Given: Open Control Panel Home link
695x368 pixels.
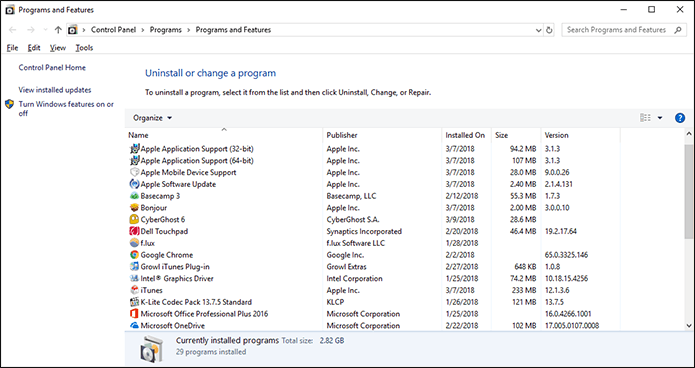Looking at the screenshot, I should [x=52, y=67].
